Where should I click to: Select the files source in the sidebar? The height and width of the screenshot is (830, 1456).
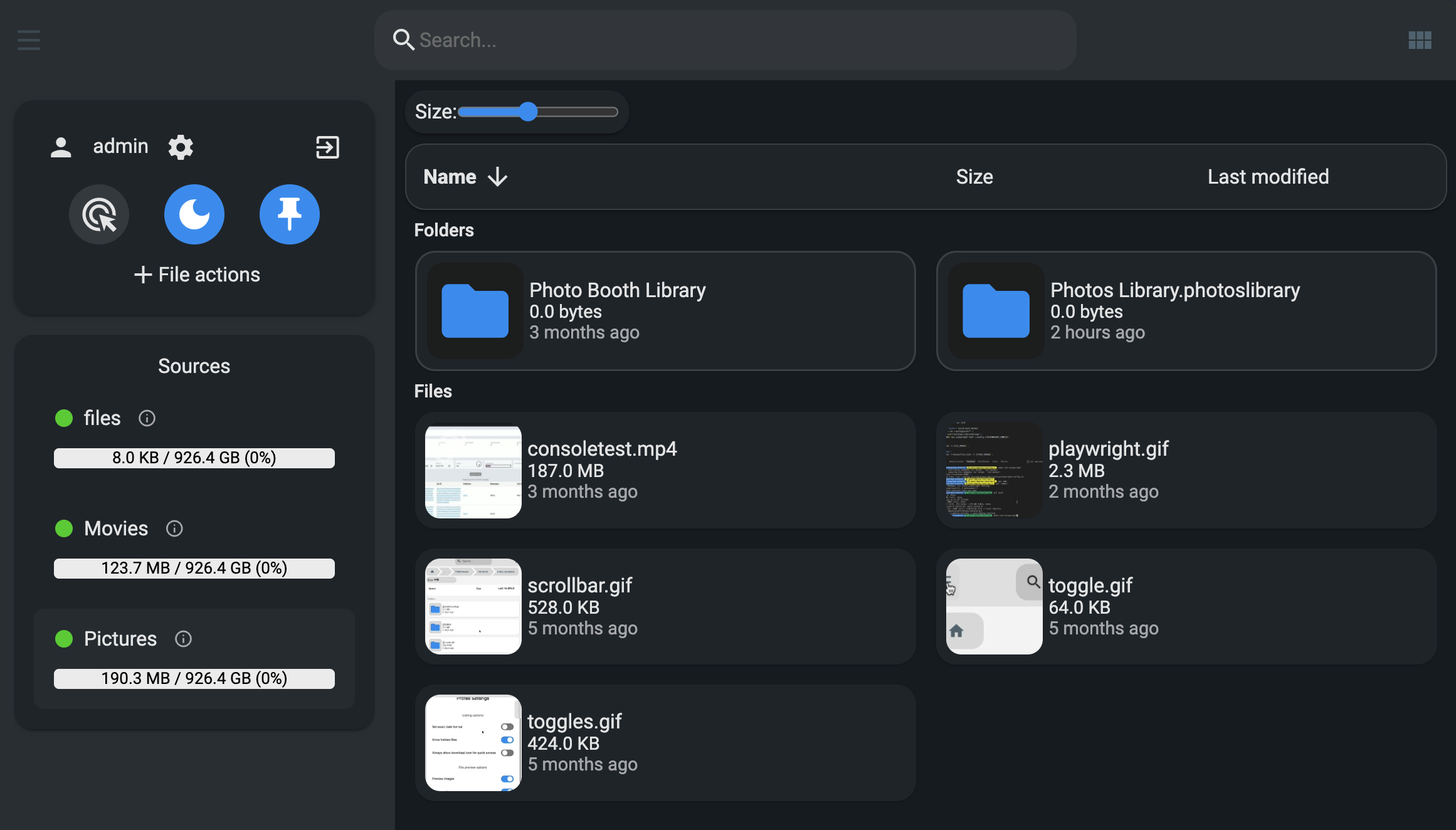[x=103, y=418]
